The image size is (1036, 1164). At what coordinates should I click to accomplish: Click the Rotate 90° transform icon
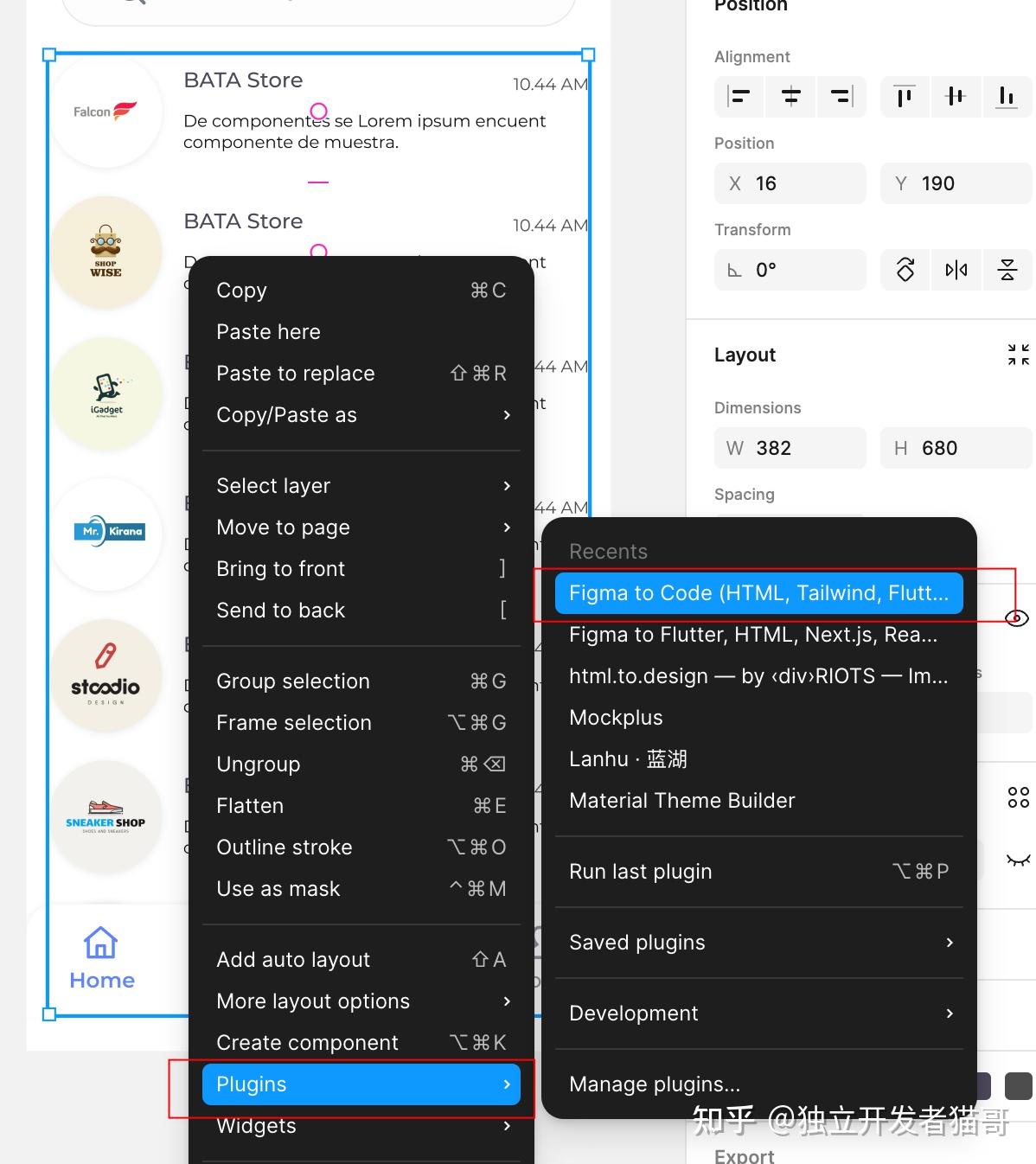click(x=905, y=270)
